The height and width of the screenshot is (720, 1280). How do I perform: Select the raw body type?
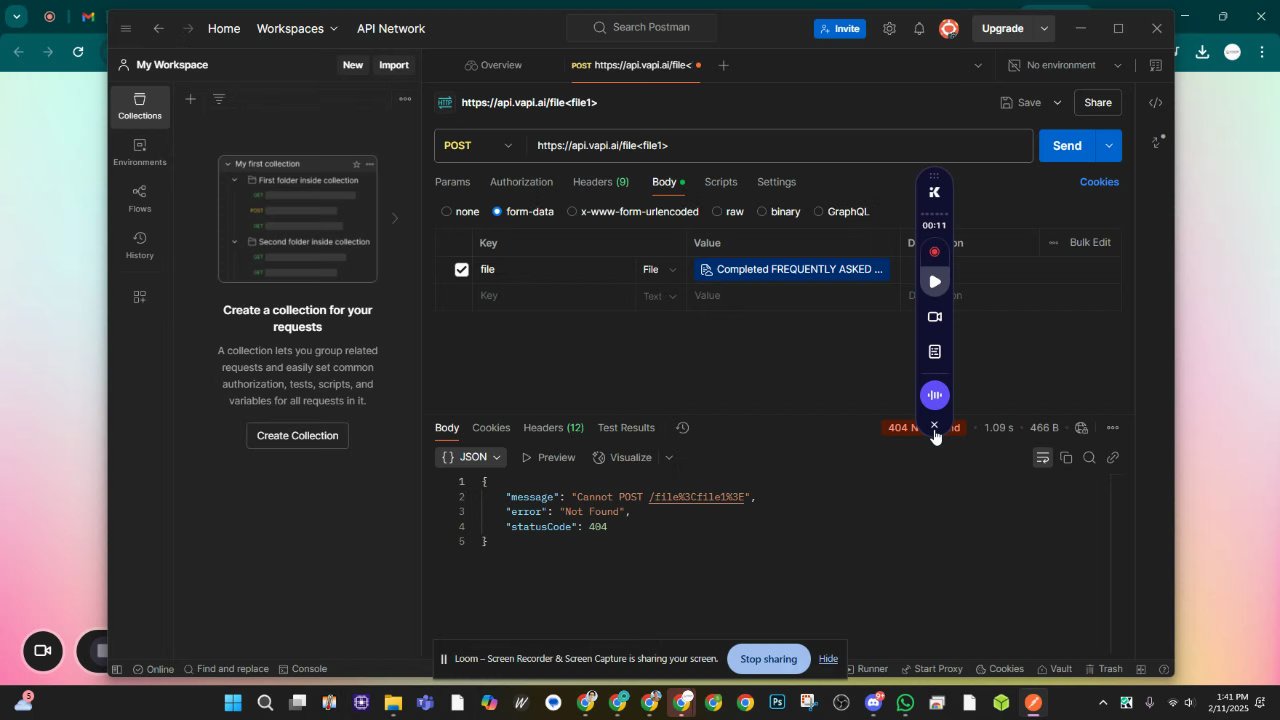(x=727, y=212)
